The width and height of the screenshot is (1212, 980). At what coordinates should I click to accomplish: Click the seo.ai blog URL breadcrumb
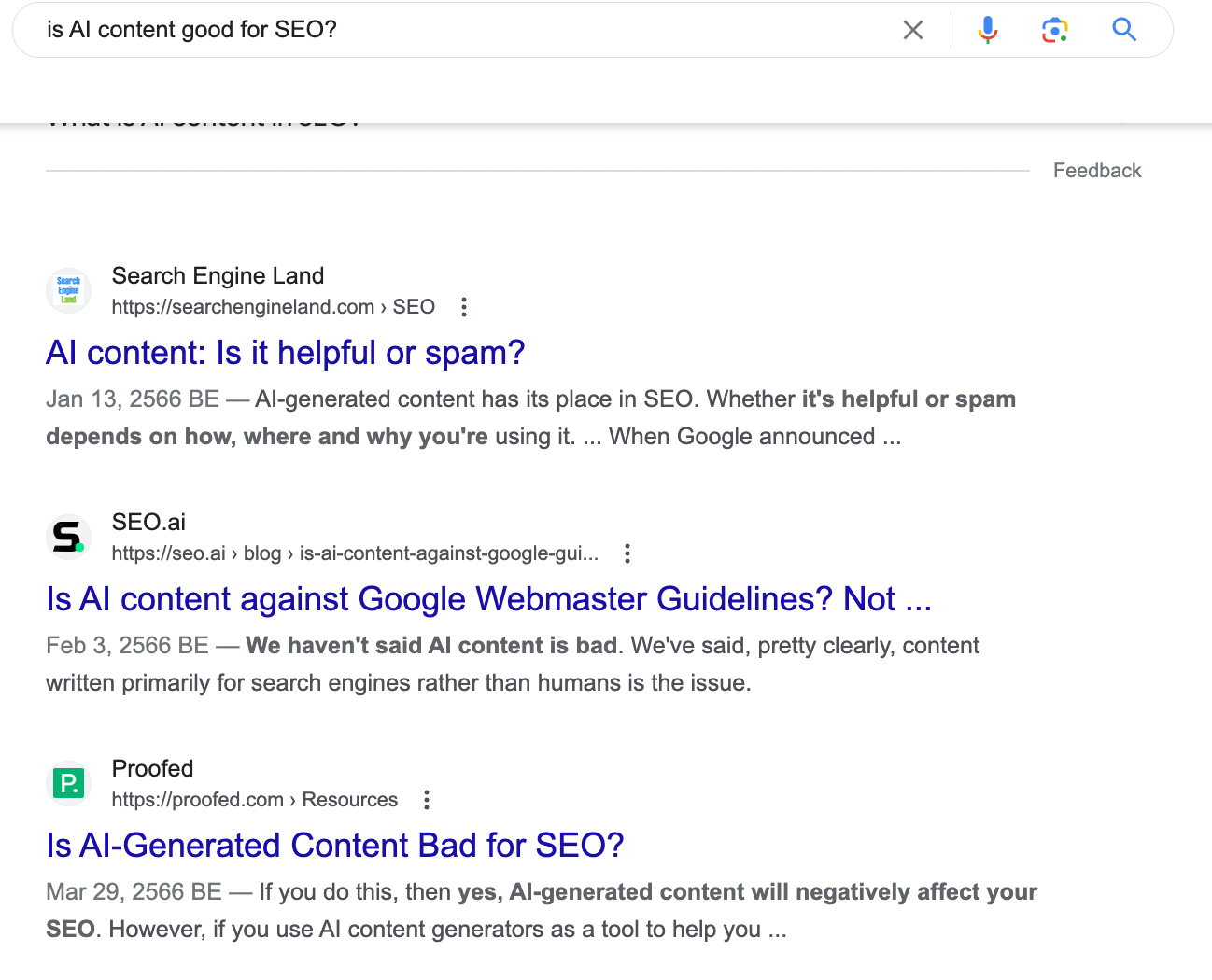coord(355,553)
